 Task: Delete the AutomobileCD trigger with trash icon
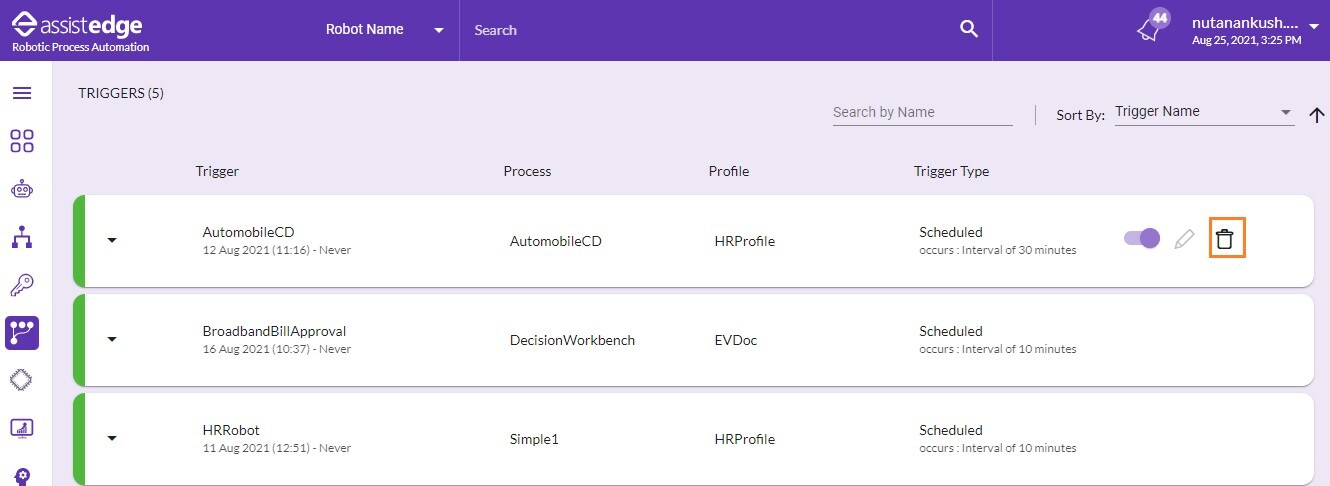pos(1225,239)
